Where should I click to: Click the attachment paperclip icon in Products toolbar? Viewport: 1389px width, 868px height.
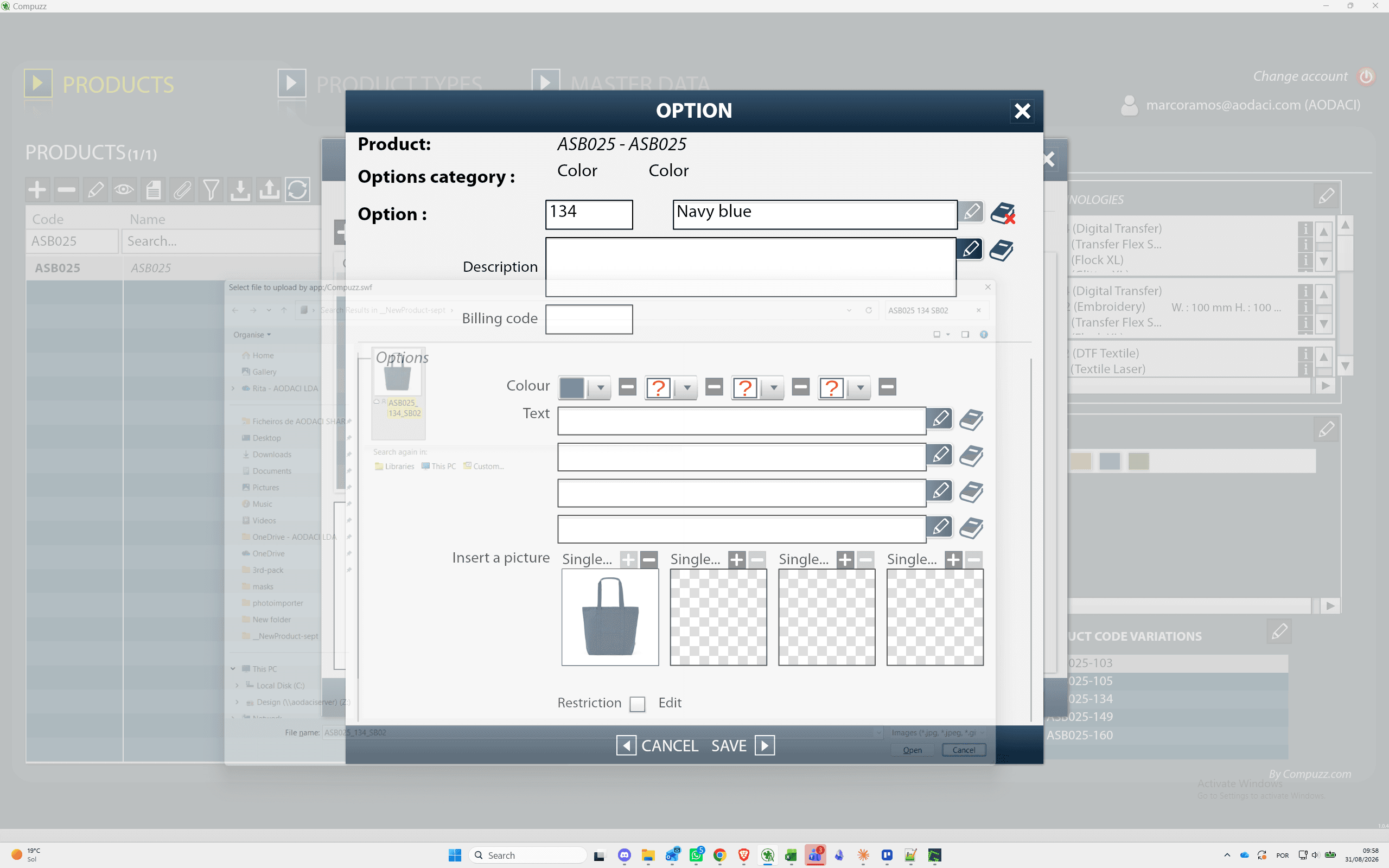(182, 189)
